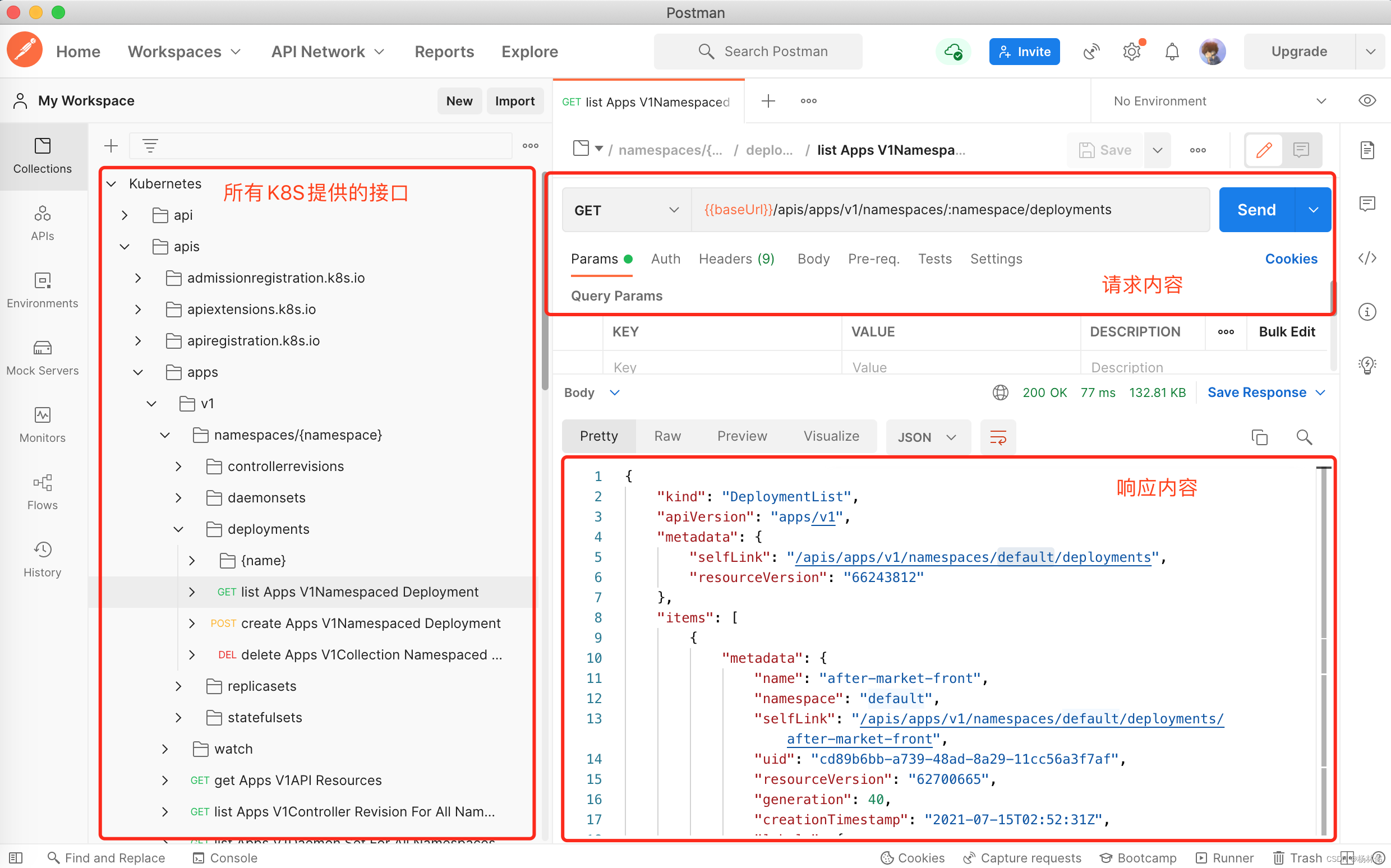Switch to the request Body tab
Screen dimensions: 1391x868
pyautogui.click(x=813, y=259)
